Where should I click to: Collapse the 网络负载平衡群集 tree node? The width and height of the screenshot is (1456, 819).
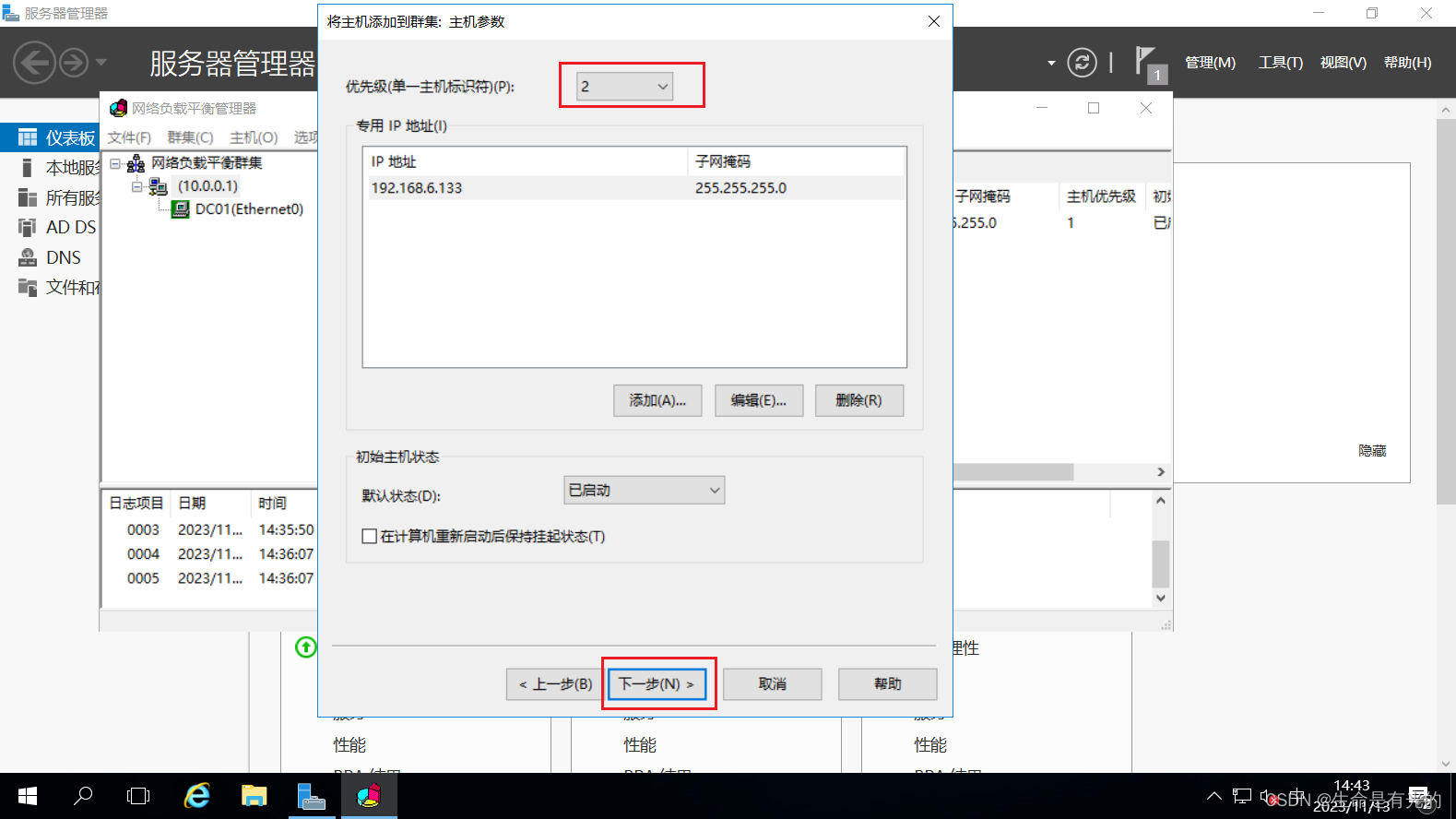[x=115, y=163]
